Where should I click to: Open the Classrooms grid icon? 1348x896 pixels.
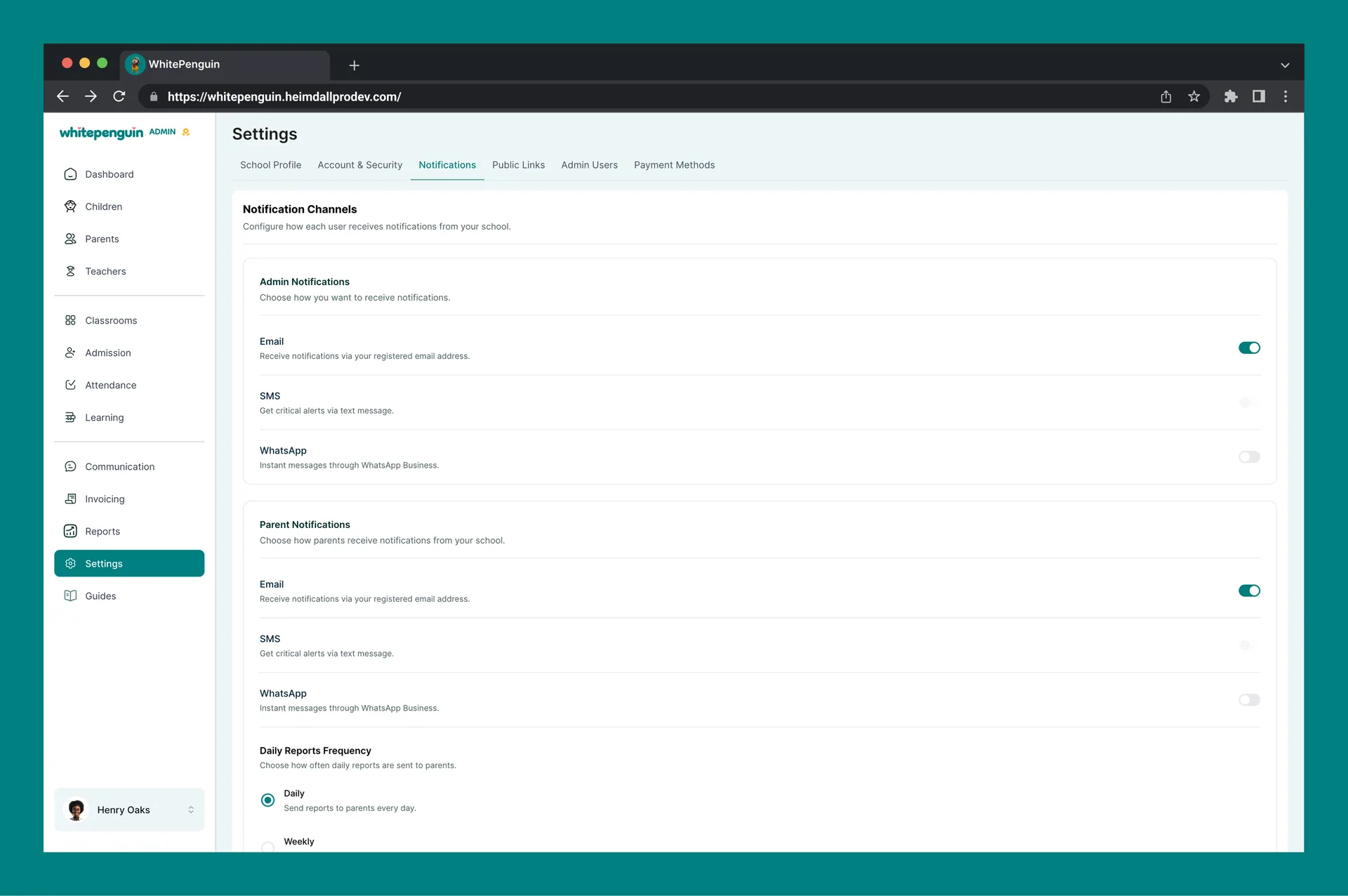click(70, 320)
